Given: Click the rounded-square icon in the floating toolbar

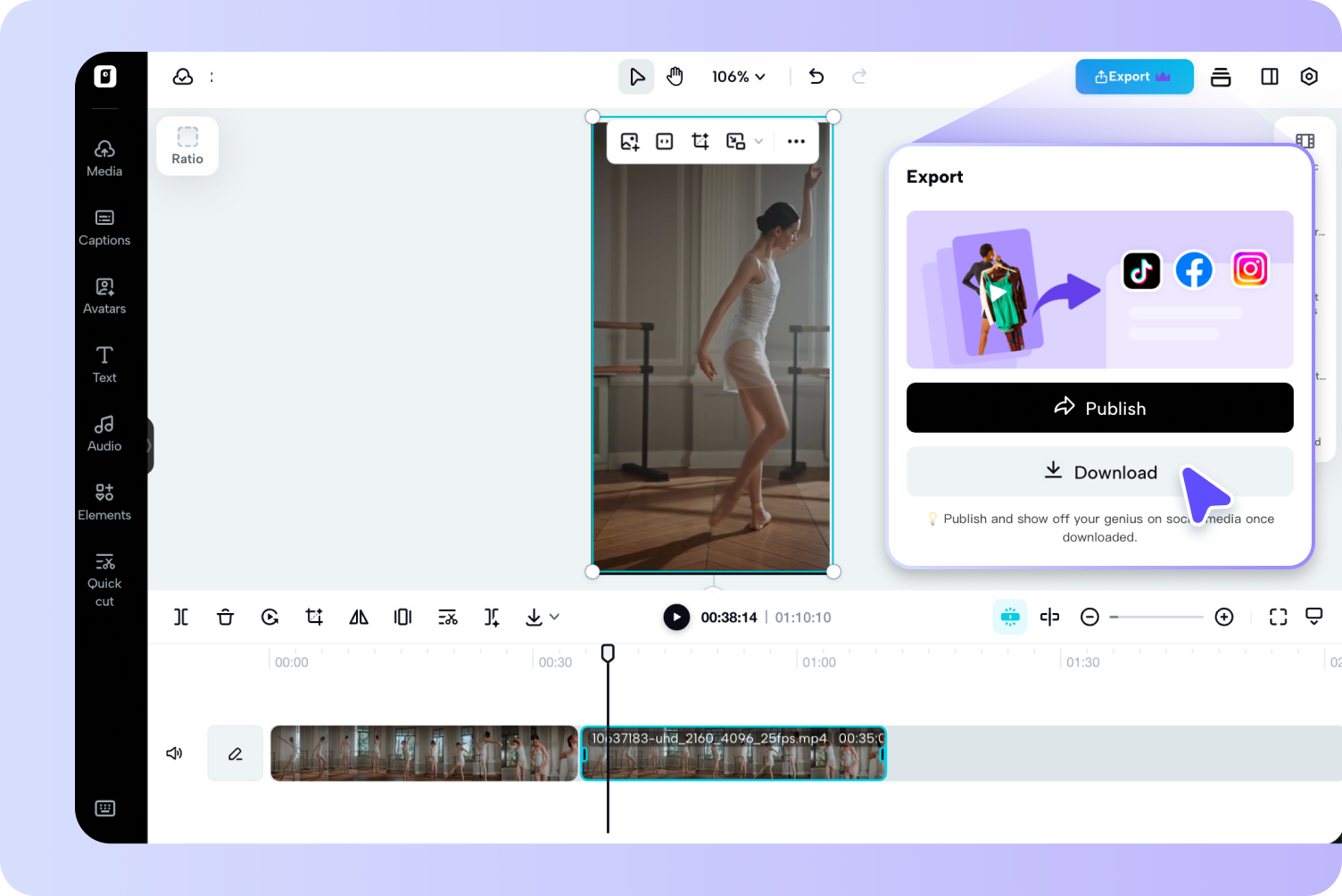Looking at the screenshot, I should (x=665, y=142).
